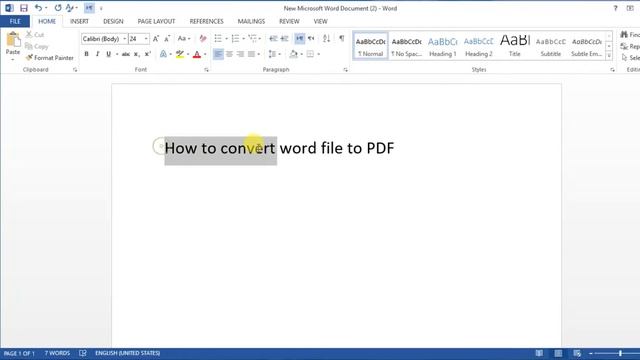Open the Change Case dropdown
640x360 pixels.
184,39
